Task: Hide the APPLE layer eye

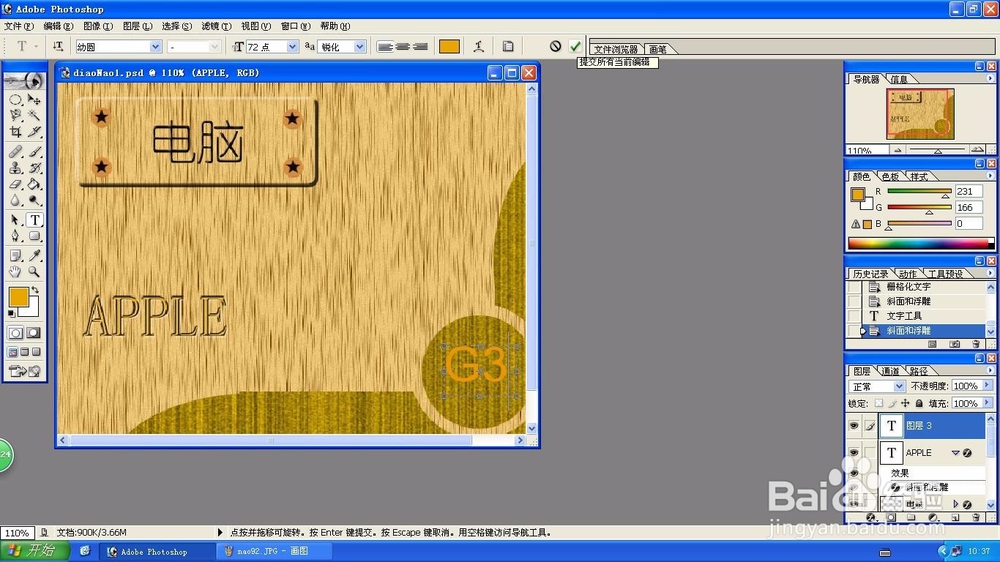Action: (x=854, y=452)
